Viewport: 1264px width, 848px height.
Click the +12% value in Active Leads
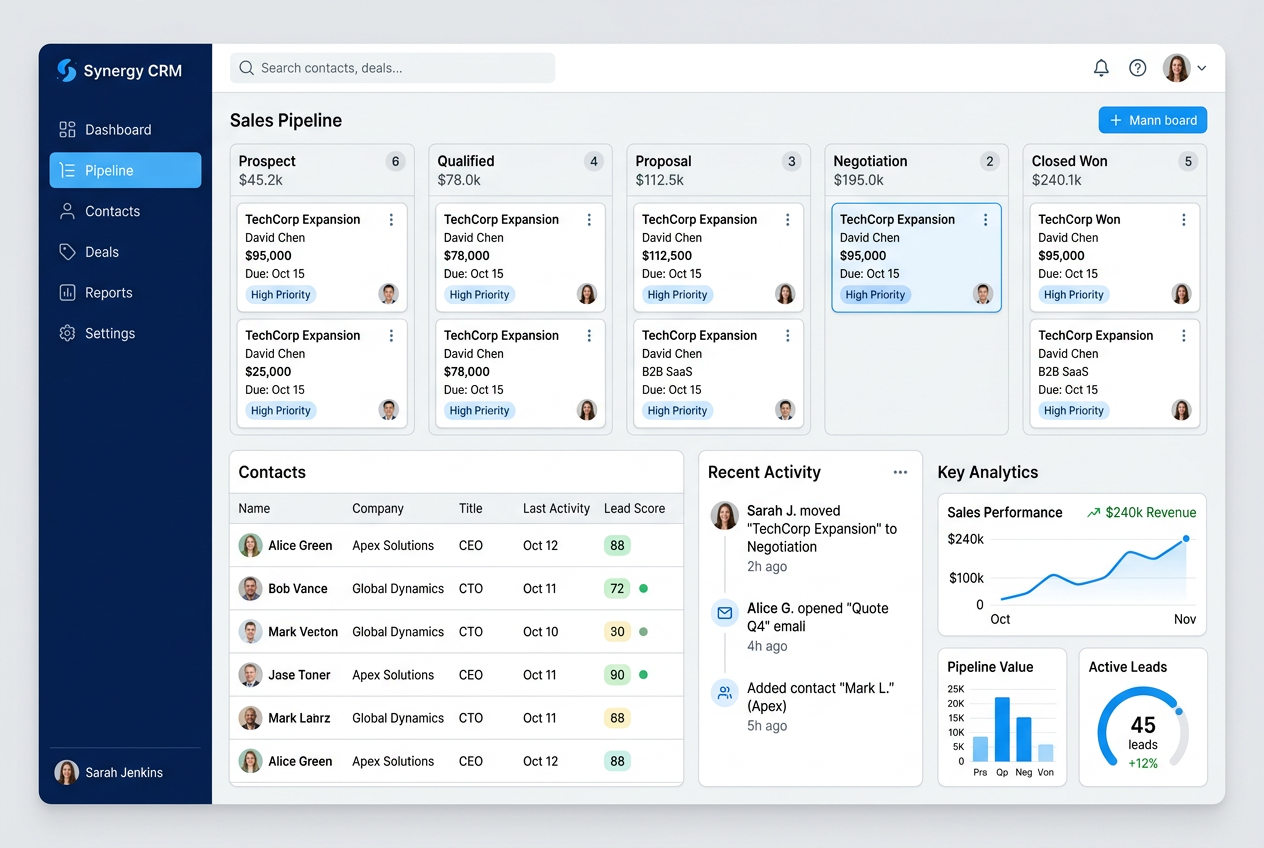click(1143, 763)
